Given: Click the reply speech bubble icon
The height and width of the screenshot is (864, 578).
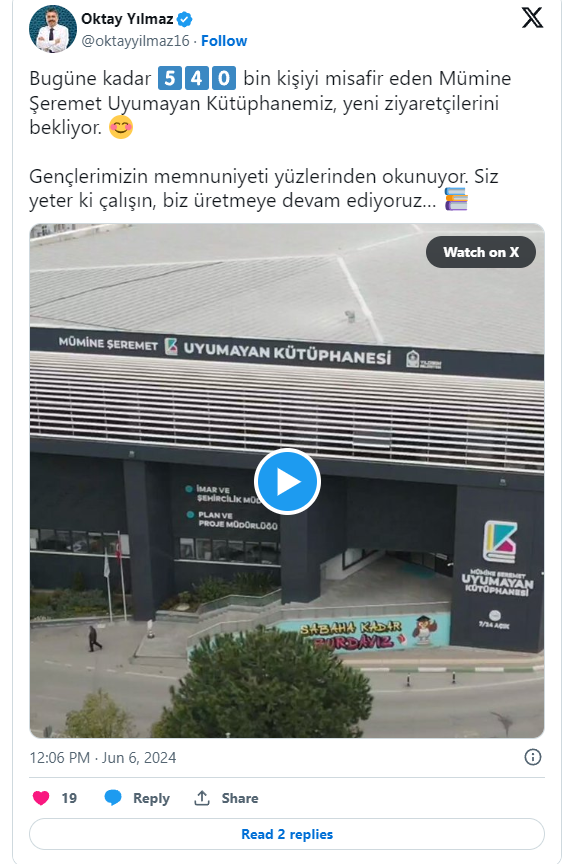Looking at the screenshot, I should pos(113,797).
